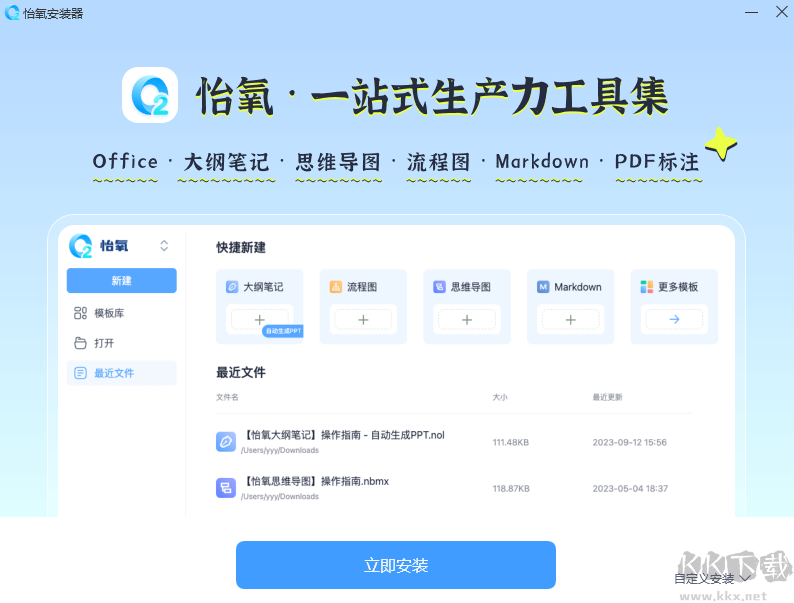The height and width of the screenshot is (603, 794).
Task: Click the file icon of 自动生成PPT.nol
Action: 226,442
